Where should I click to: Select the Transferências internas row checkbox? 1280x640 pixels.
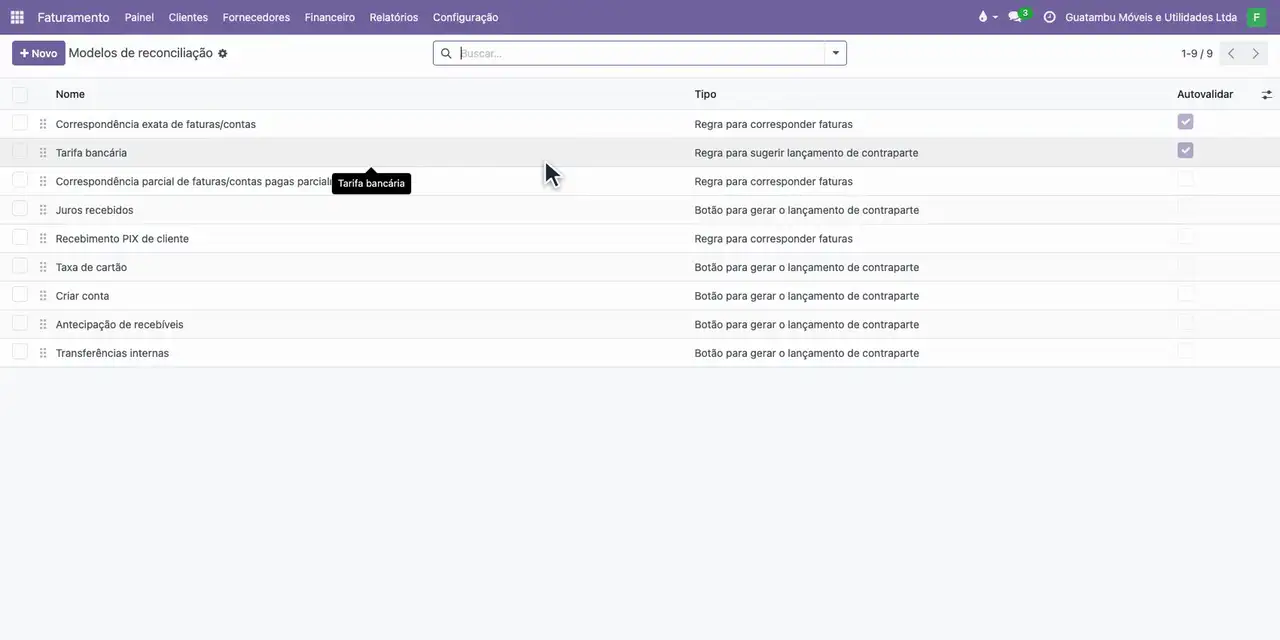point(20,351)
